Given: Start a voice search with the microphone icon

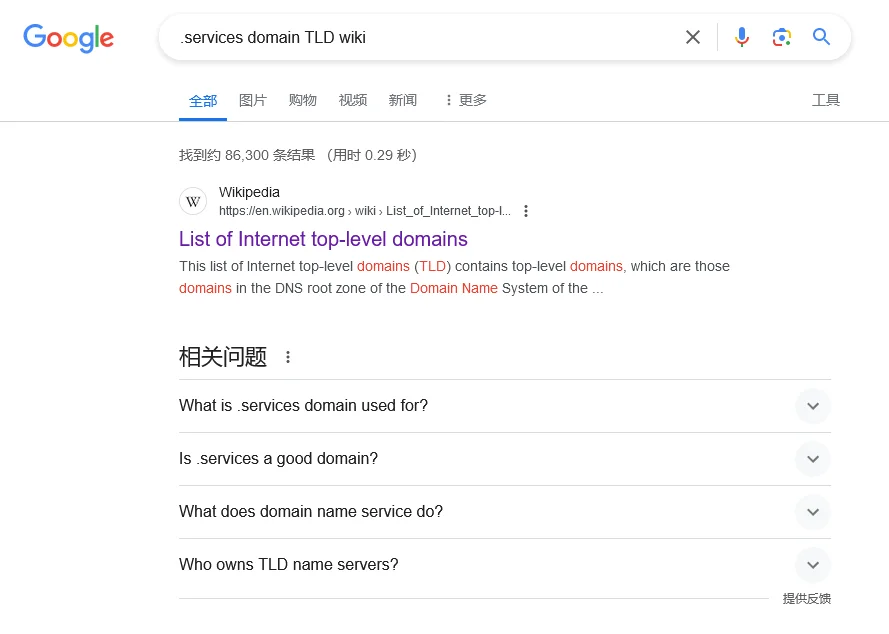Looking at the screenshot, I should (x=742, y=37).
